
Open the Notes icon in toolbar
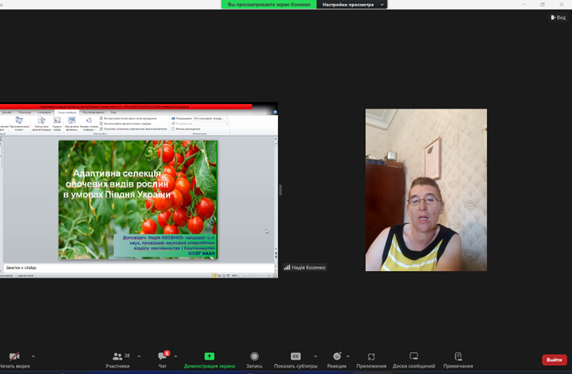click(x=458, y=356)
